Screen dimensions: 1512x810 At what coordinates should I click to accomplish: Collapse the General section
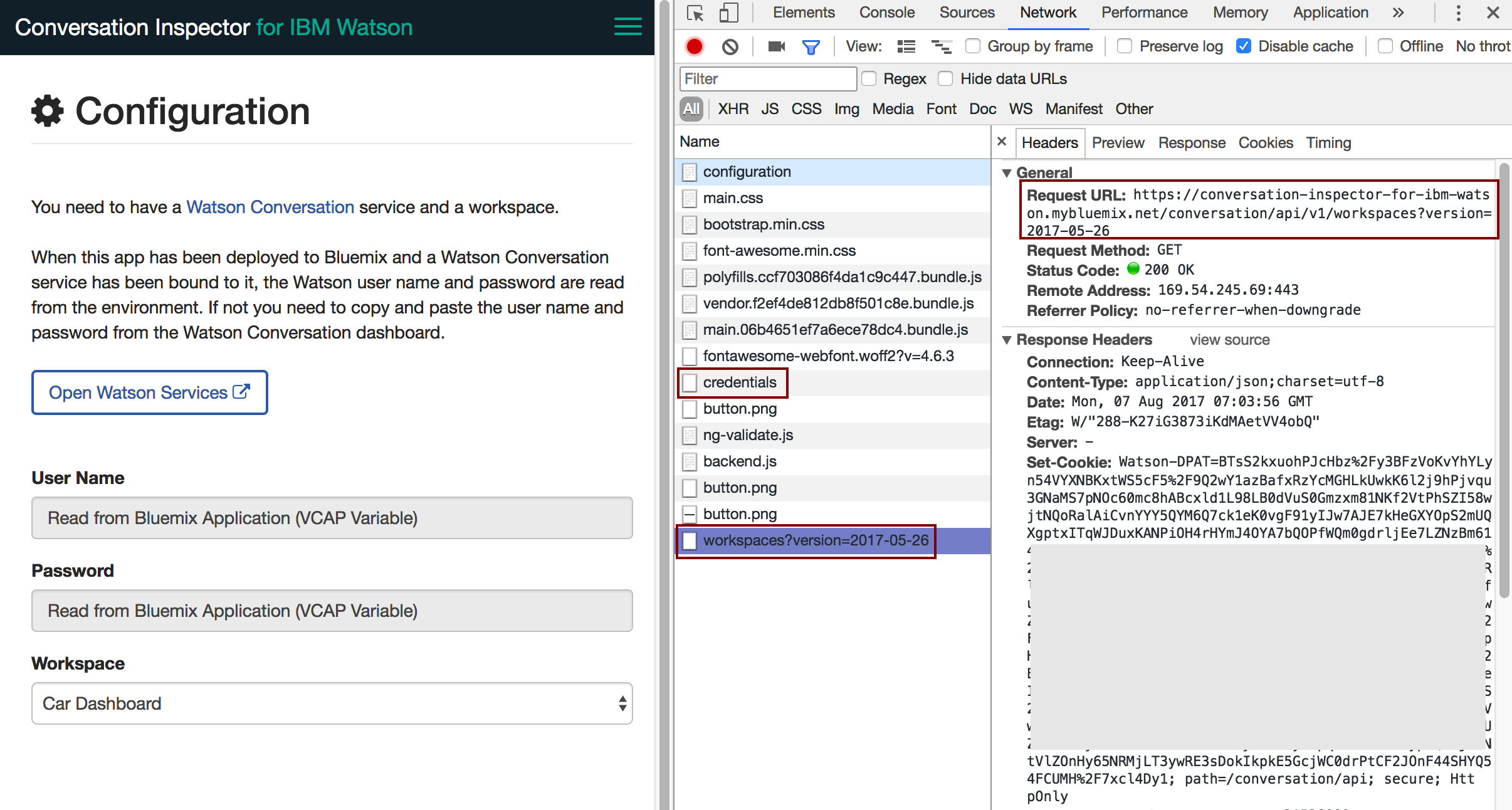[x=1007, y=173]
